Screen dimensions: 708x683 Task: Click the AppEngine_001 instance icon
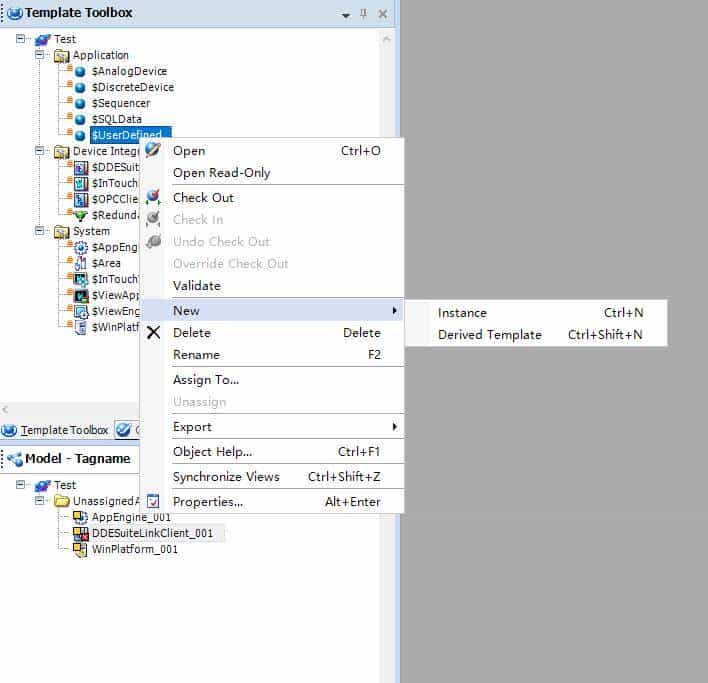80,517
